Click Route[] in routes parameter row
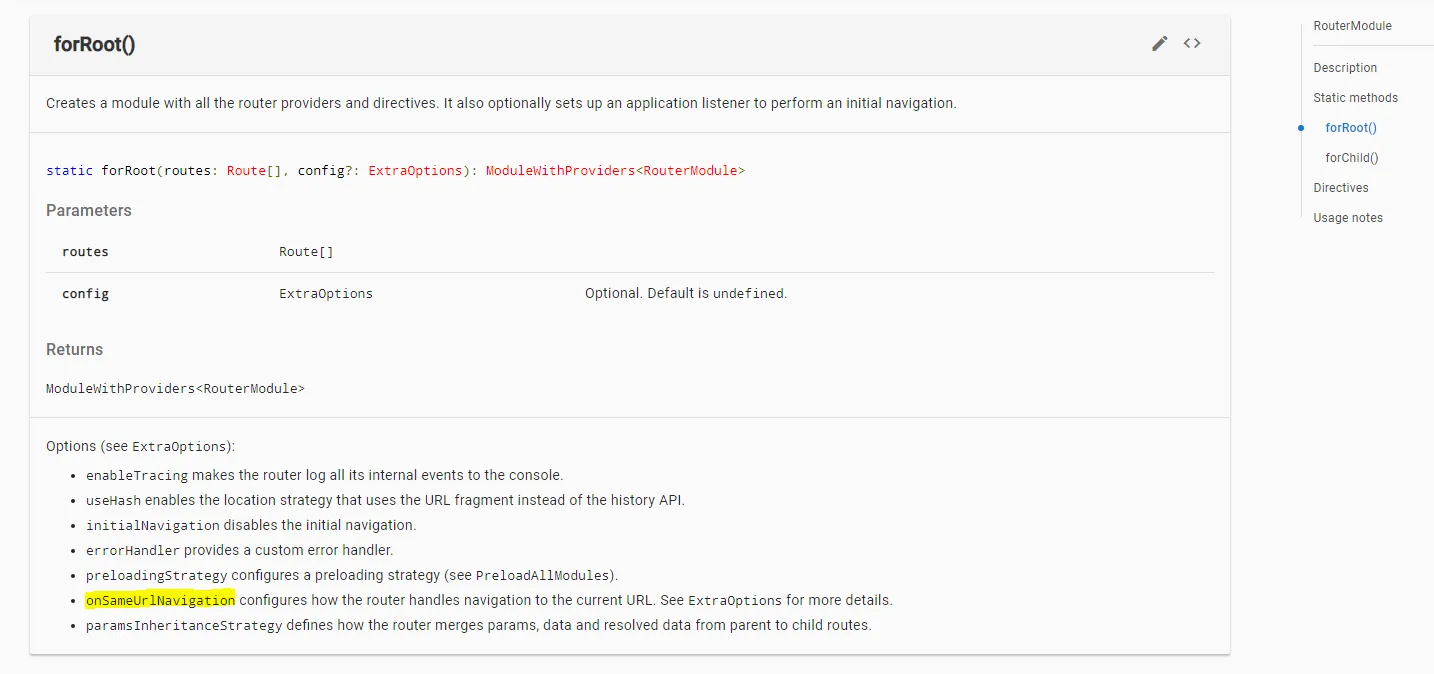 coord(306,252)
